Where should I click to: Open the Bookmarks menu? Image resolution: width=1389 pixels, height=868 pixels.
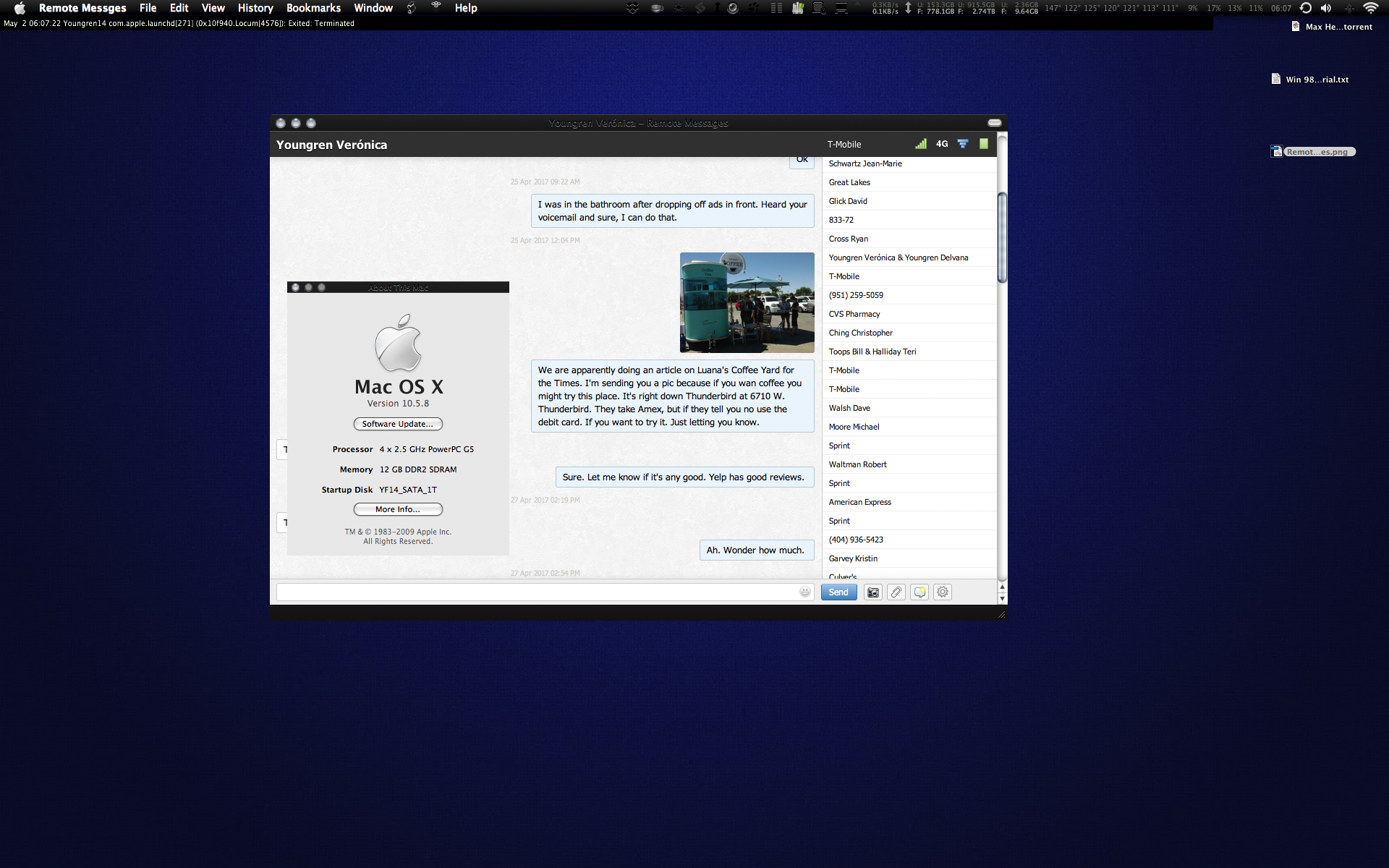(313, 8)
